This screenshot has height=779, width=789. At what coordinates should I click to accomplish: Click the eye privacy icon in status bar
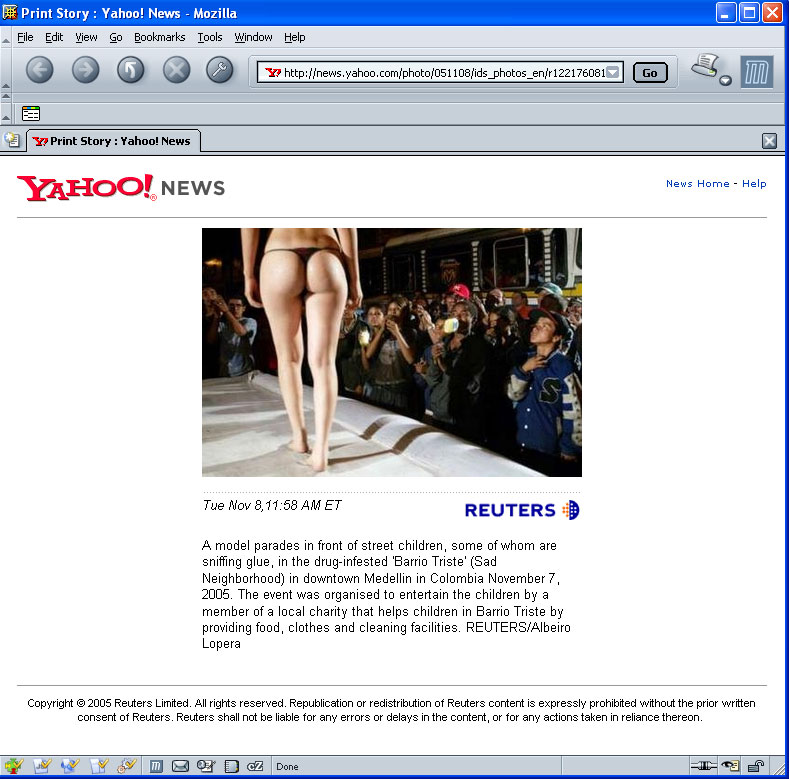point(730,766)
